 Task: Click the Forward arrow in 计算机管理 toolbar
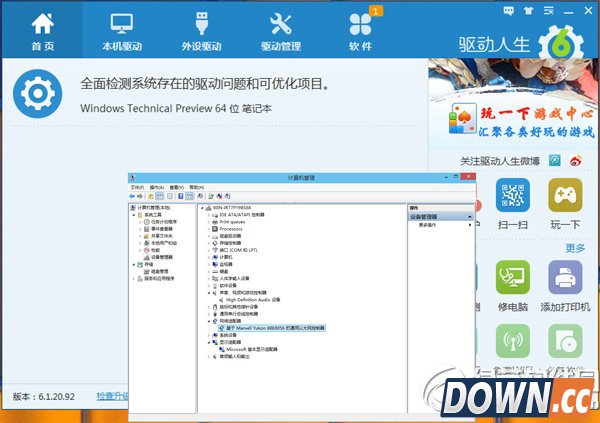click(x=140, y=196)
